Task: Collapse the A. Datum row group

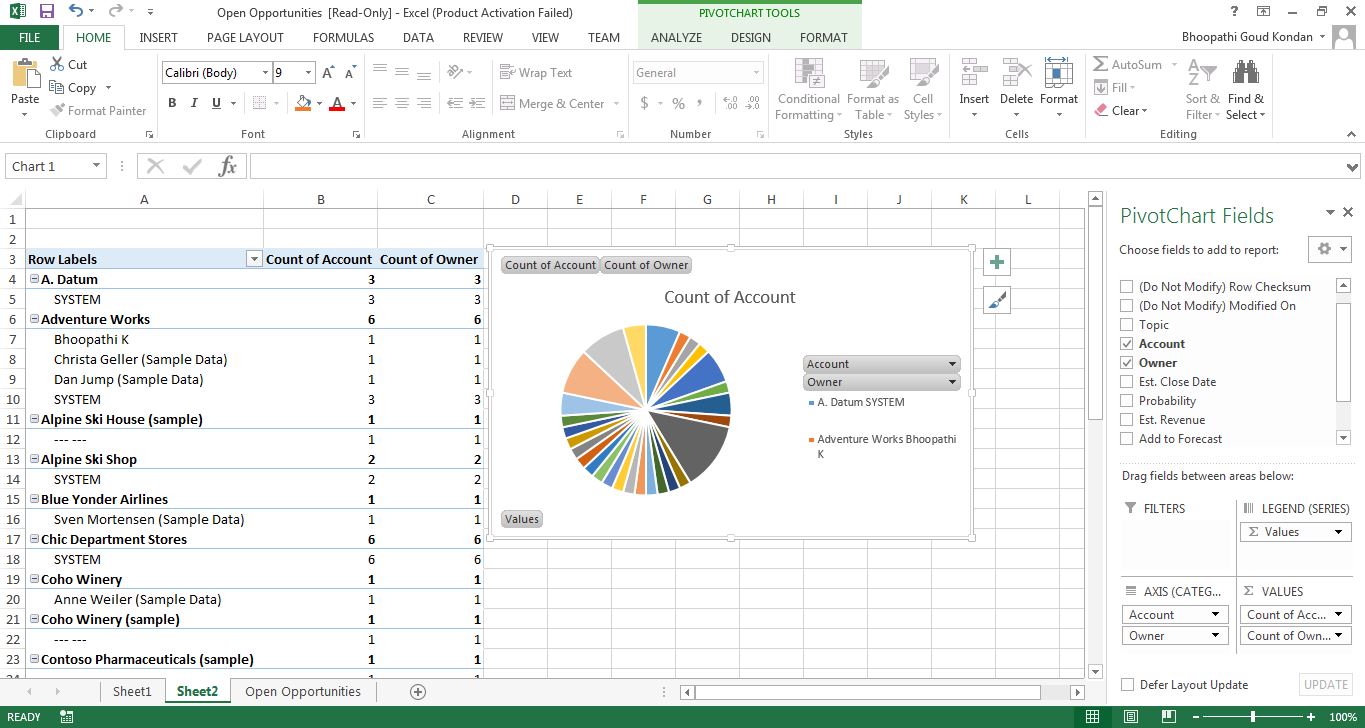Action: 34,279
